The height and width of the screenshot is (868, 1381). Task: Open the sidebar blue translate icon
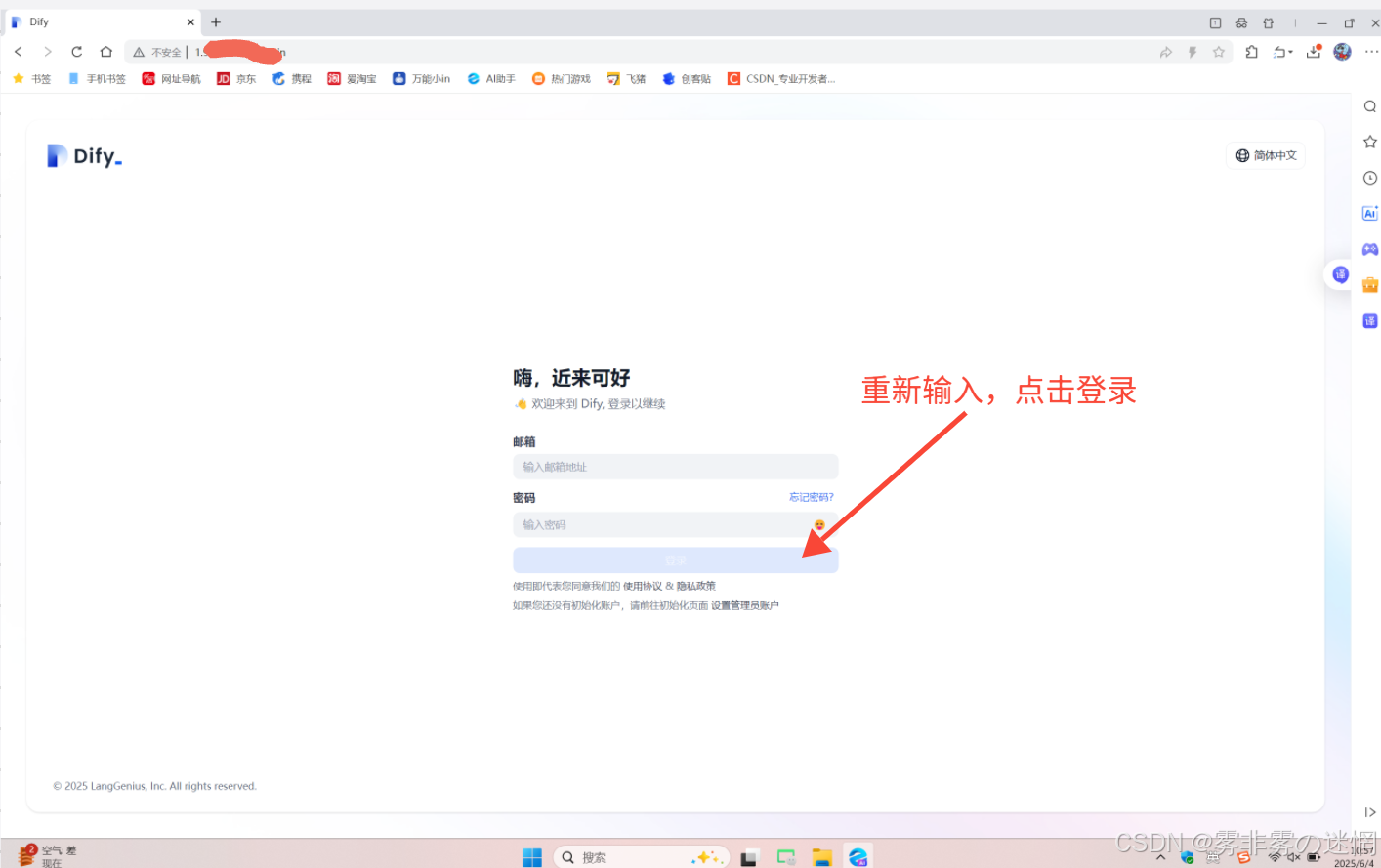pos(1370,321)
